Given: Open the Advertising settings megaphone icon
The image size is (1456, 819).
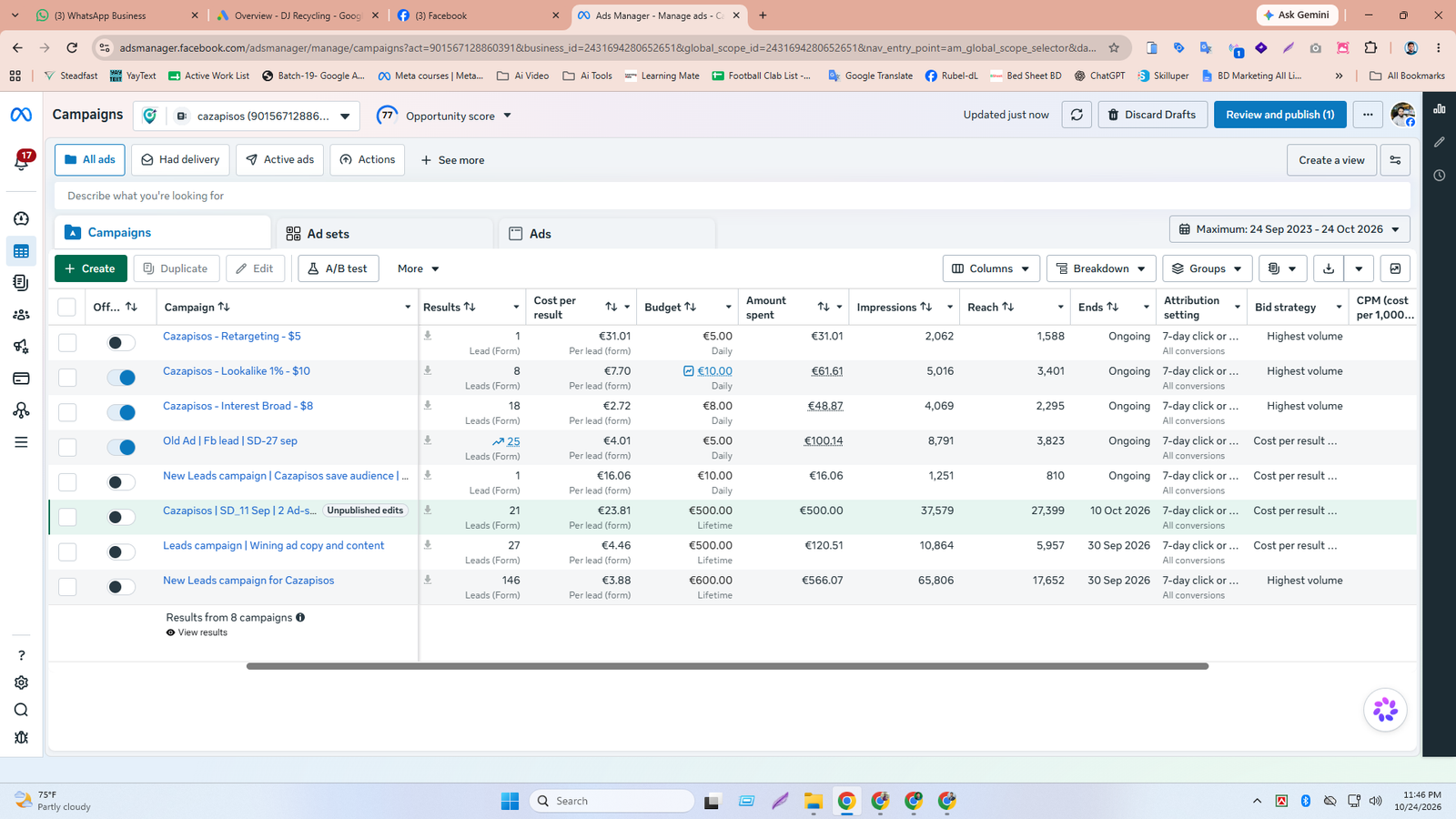Looking at the screenshot, I should [x=21, y=347].
